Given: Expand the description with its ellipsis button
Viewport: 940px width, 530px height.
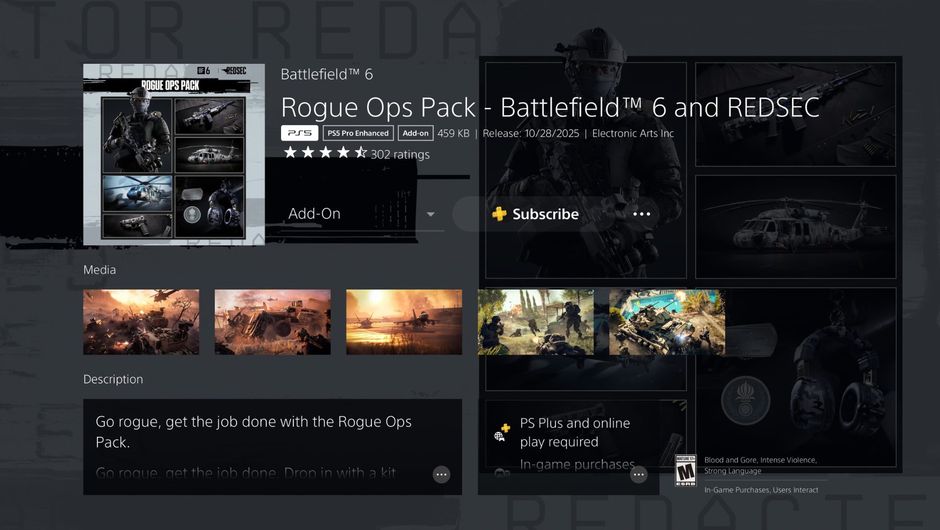Looking at the screenshot, I should click(441, 474).
